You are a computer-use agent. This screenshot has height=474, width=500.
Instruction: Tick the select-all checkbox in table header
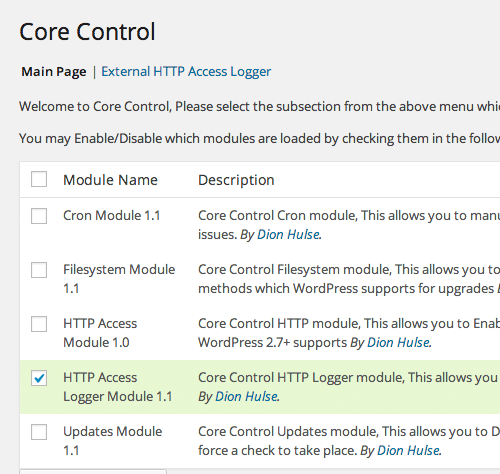tap(39, 179)
